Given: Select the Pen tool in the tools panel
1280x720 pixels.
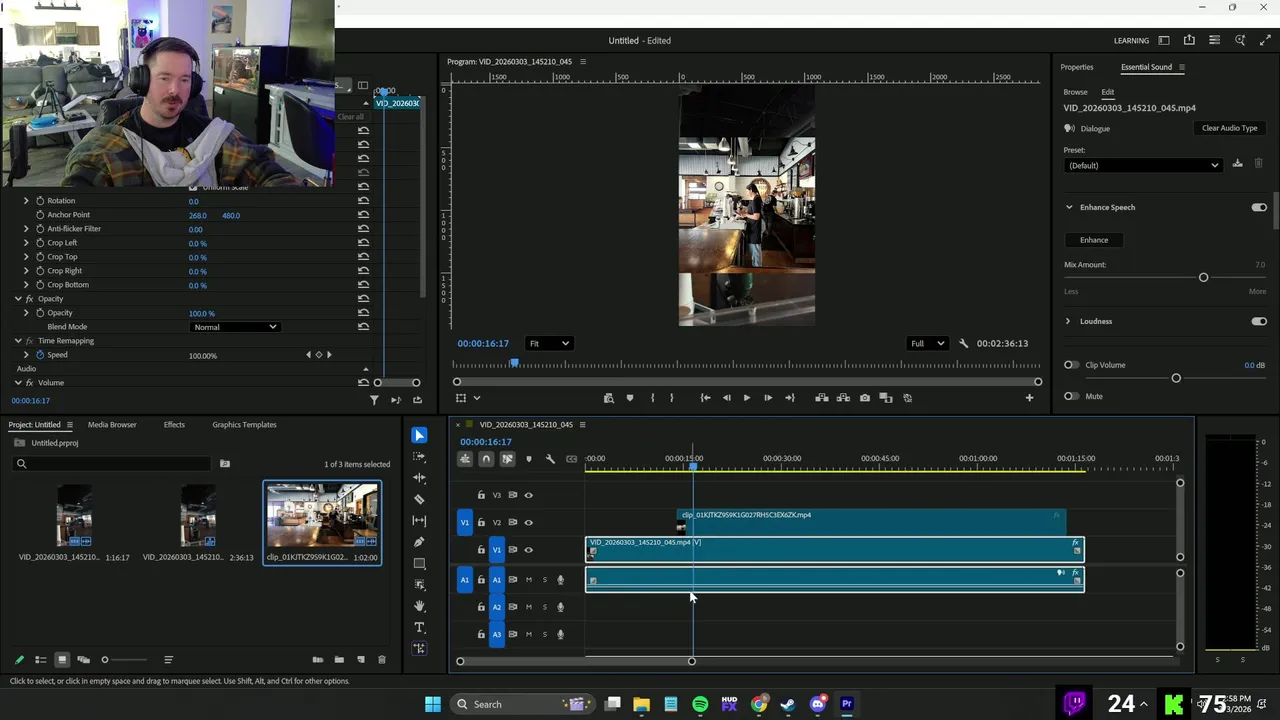Looking at the screenshot, I should pyautogui.click(x=419, y=542).
